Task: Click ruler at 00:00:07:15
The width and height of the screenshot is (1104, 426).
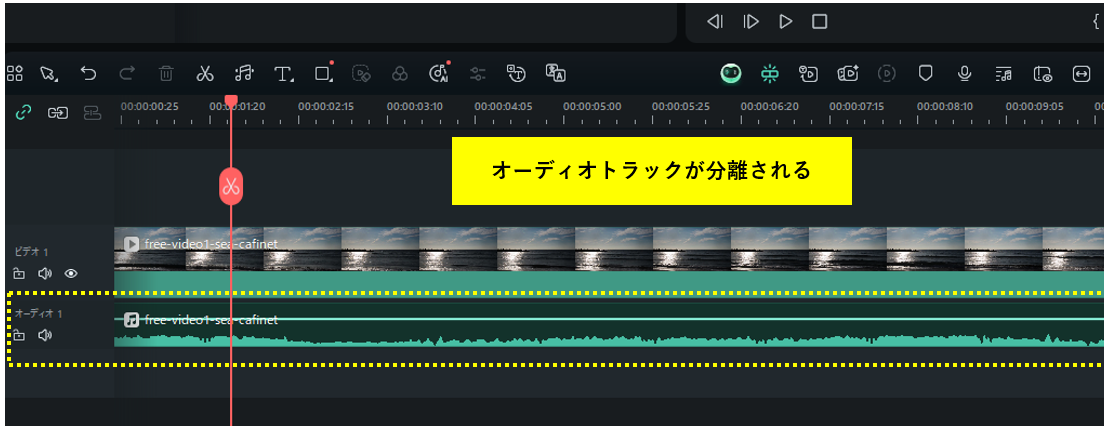Action: click(x=856, y=107)
